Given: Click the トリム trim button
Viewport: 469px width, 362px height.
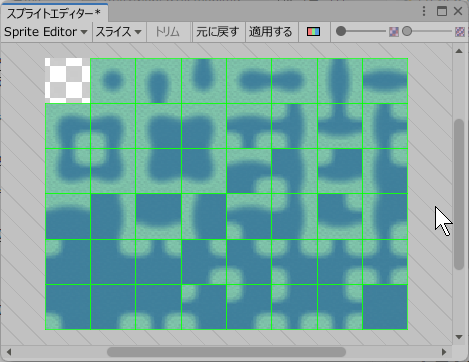Looking at the screenshot, I should [168, 32].
